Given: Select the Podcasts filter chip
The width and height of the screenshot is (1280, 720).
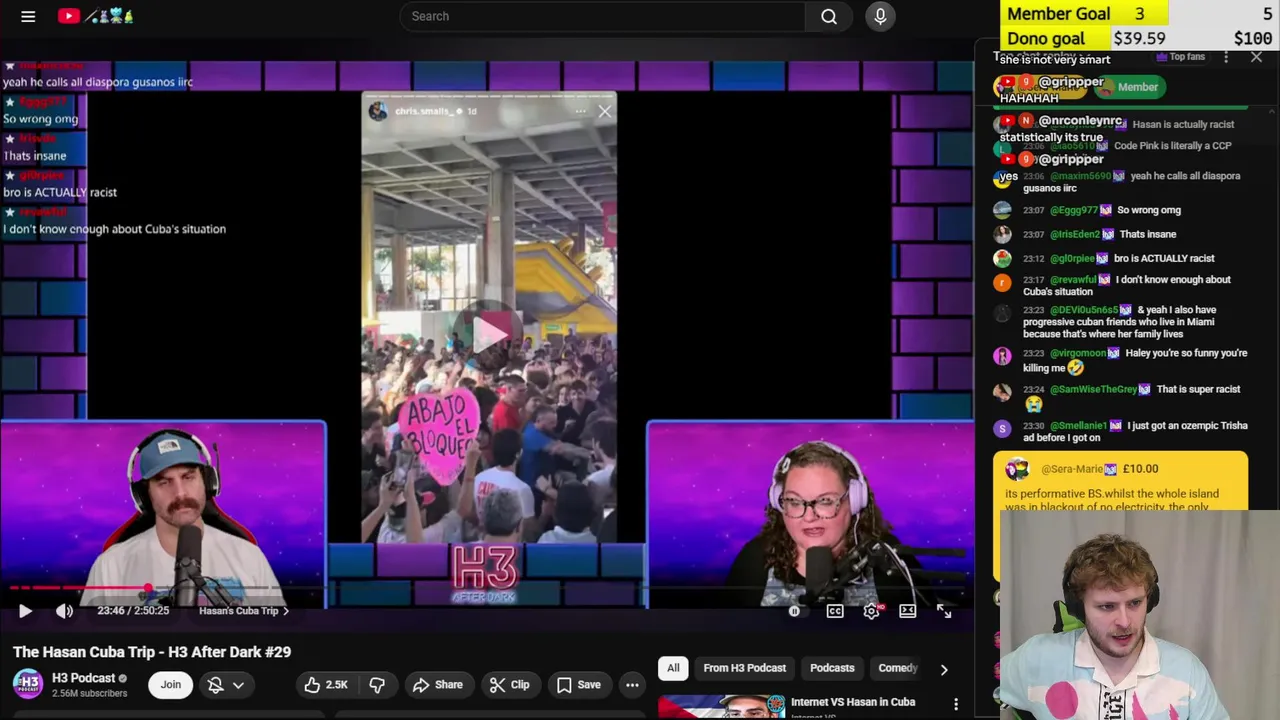Looking at the screenshot, I should 832,668.
